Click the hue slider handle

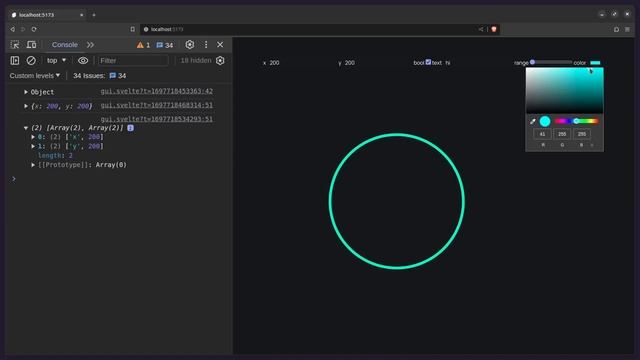pyautogui.click(x=576, y=121)
